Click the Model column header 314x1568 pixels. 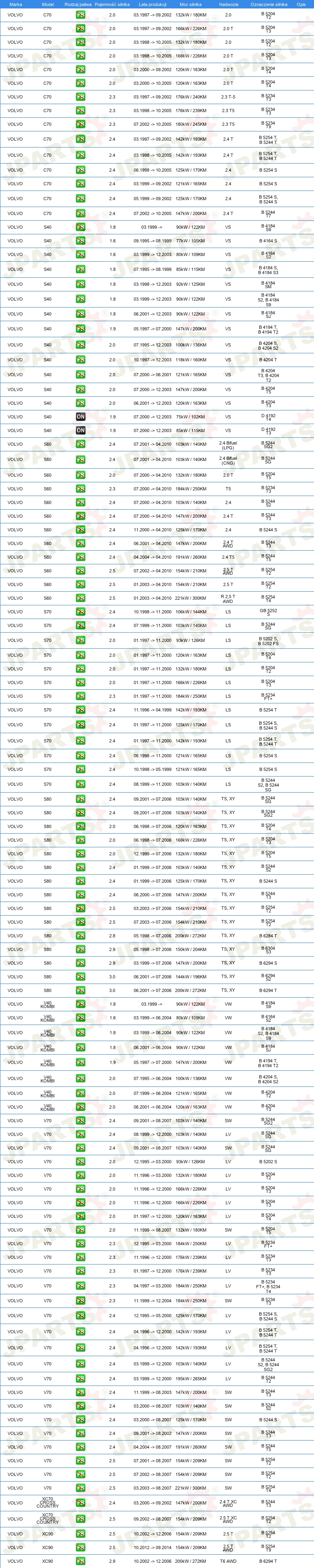(x=47, y=4)
